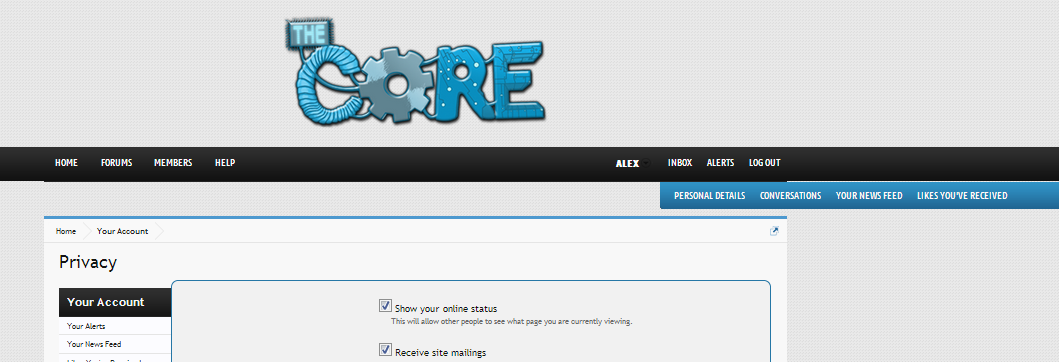Toggle Show your online status checkbox

(386, 306)
